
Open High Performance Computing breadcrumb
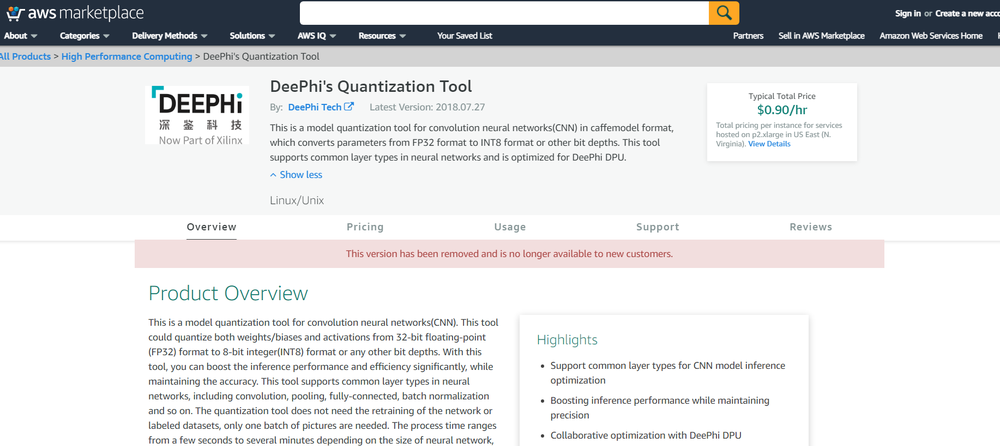[127, 56]
